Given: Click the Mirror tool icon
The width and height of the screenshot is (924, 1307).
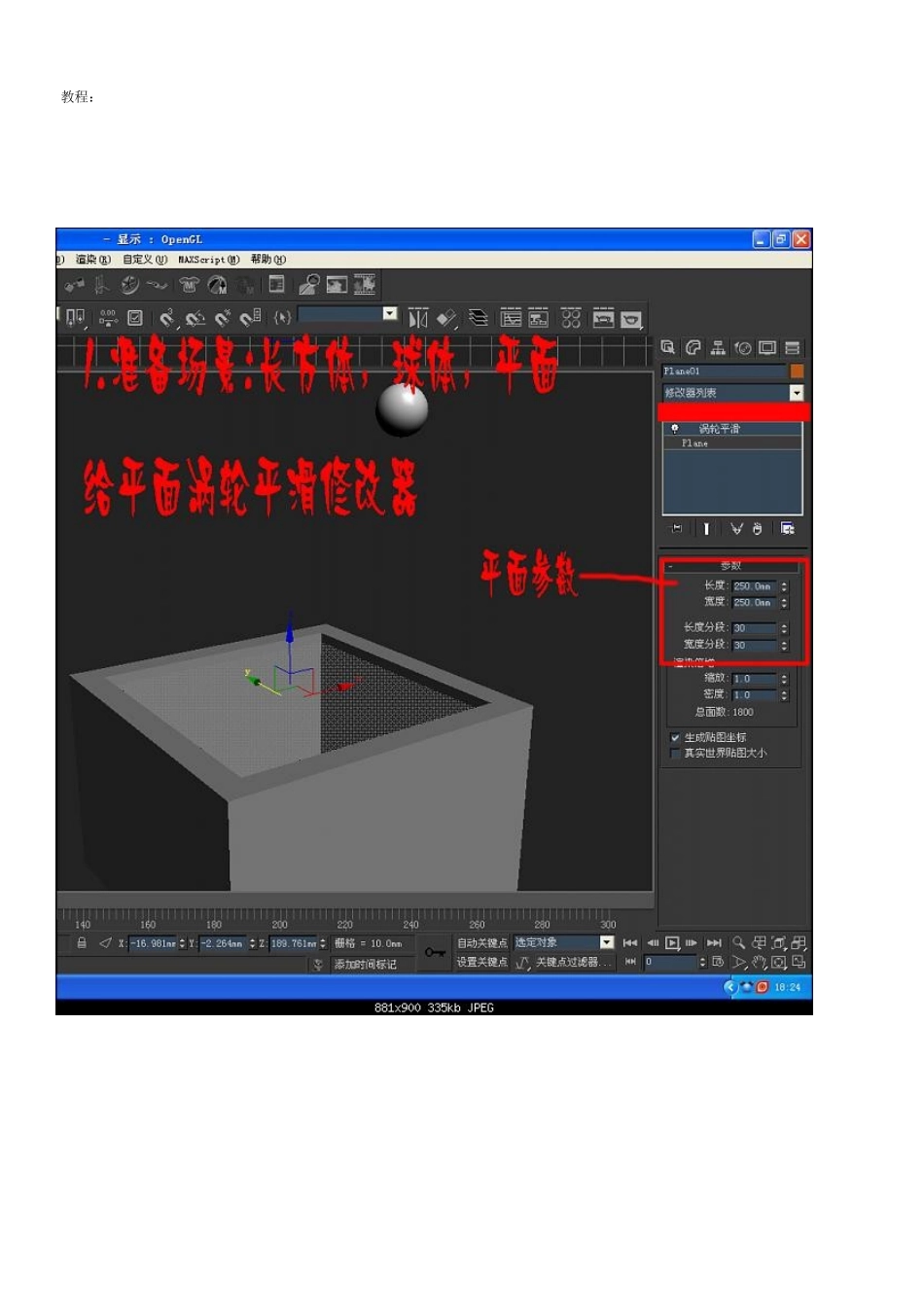Looking at the screenshot, I should (418, 318).
